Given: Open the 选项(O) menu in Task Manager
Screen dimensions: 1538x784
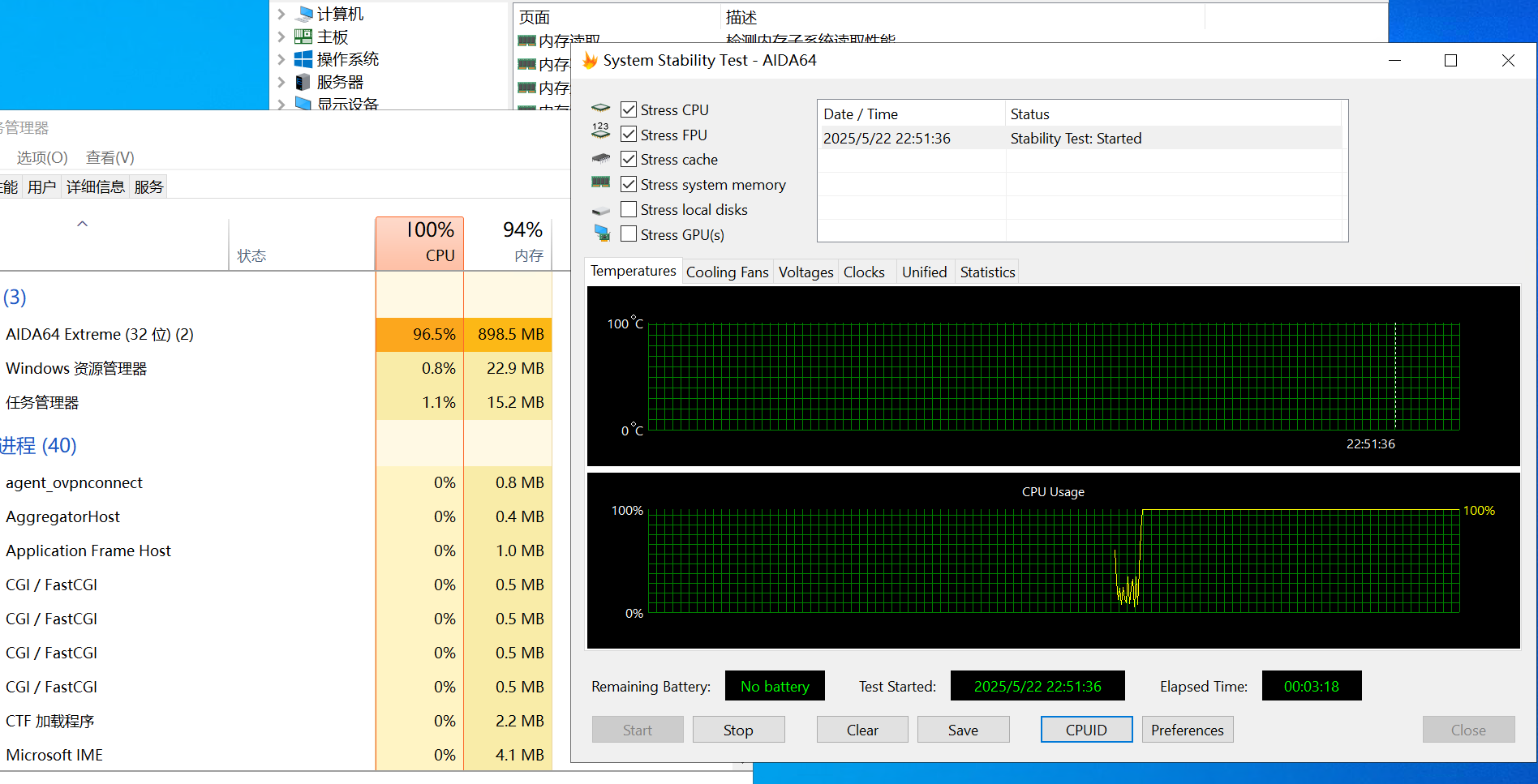Looking at the screenshot, I should click(42, 157).
